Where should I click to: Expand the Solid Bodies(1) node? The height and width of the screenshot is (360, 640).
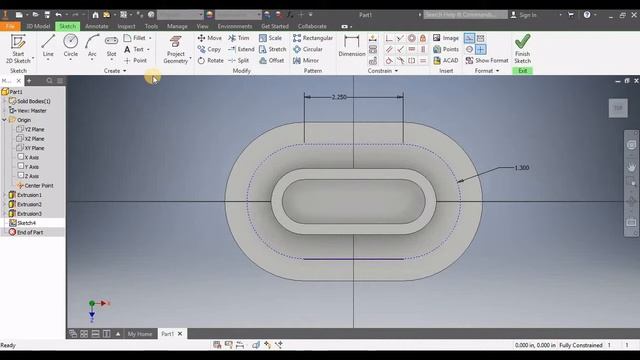4,101
